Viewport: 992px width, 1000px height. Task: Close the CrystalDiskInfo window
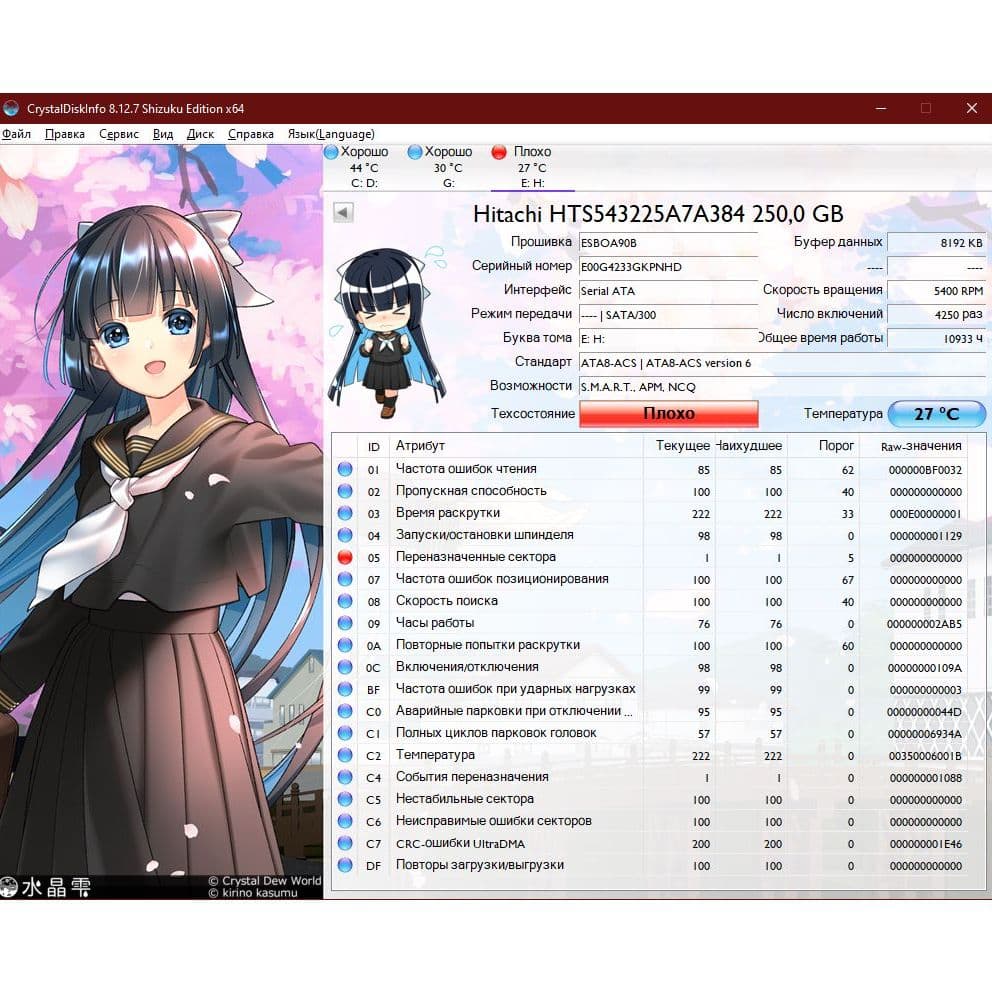(972, 108)
